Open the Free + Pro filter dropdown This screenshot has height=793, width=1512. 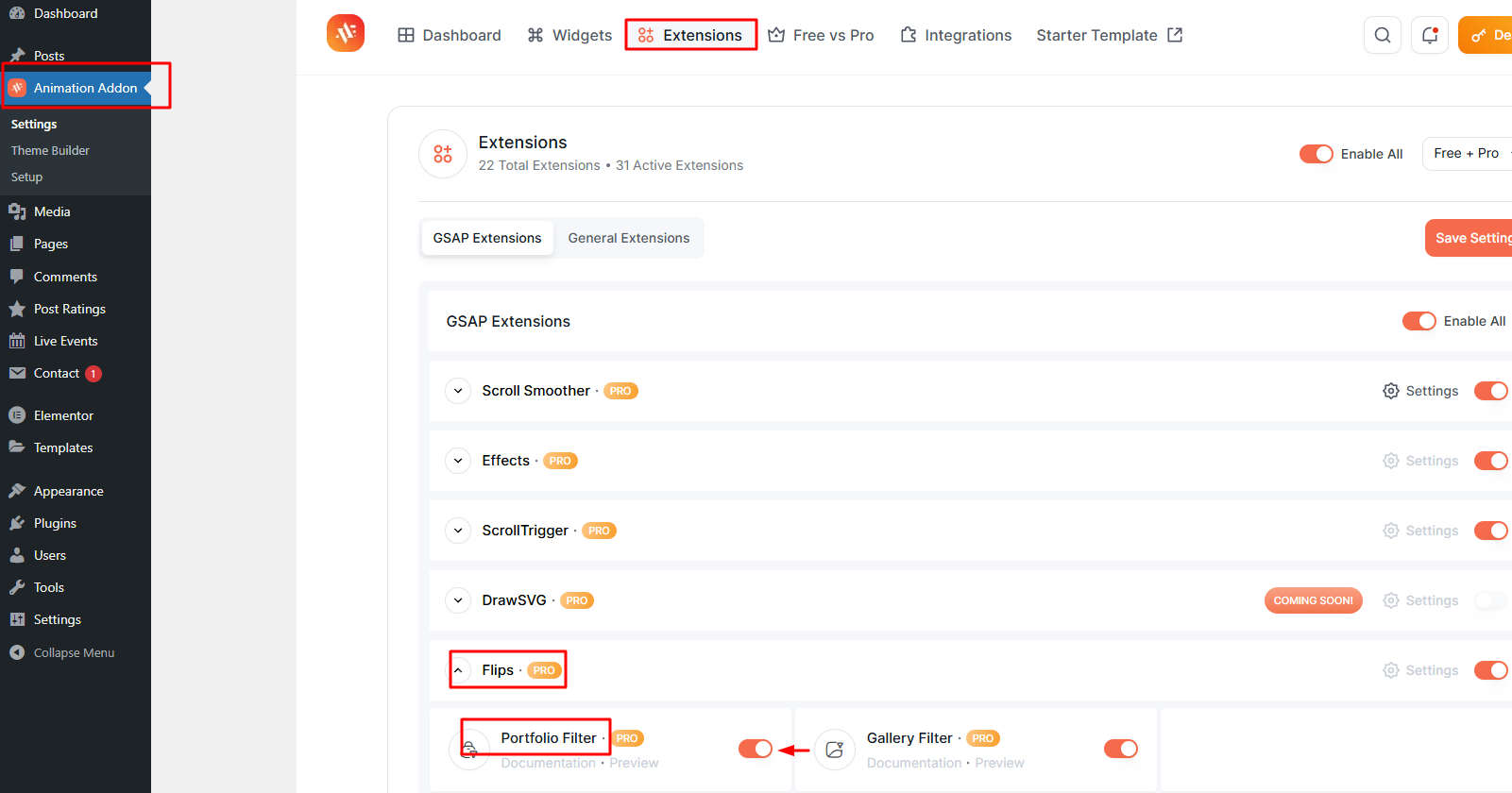pyautogui.click(x=1468, y=153)
